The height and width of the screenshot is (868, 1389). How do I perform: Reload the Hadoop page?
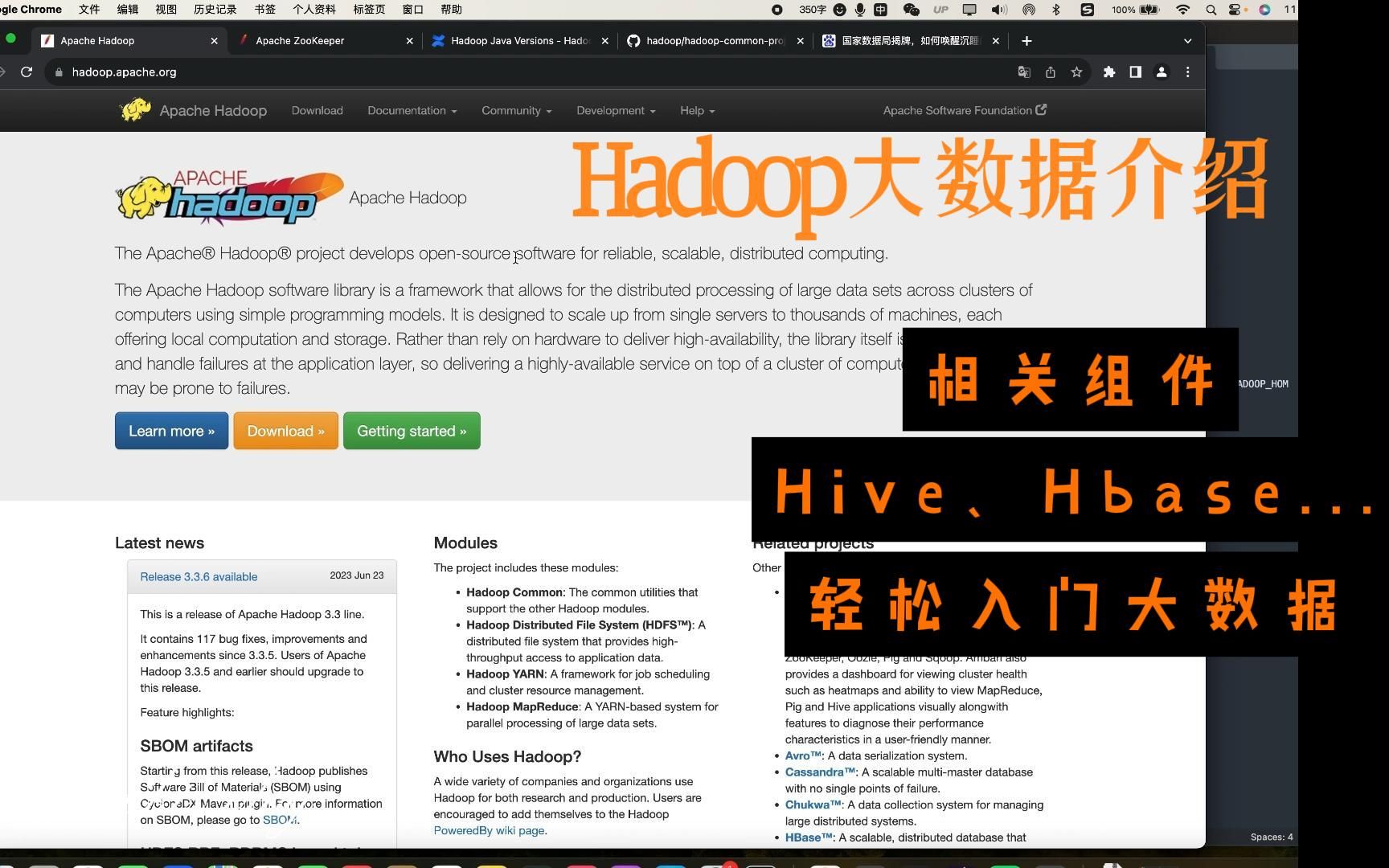27,72
